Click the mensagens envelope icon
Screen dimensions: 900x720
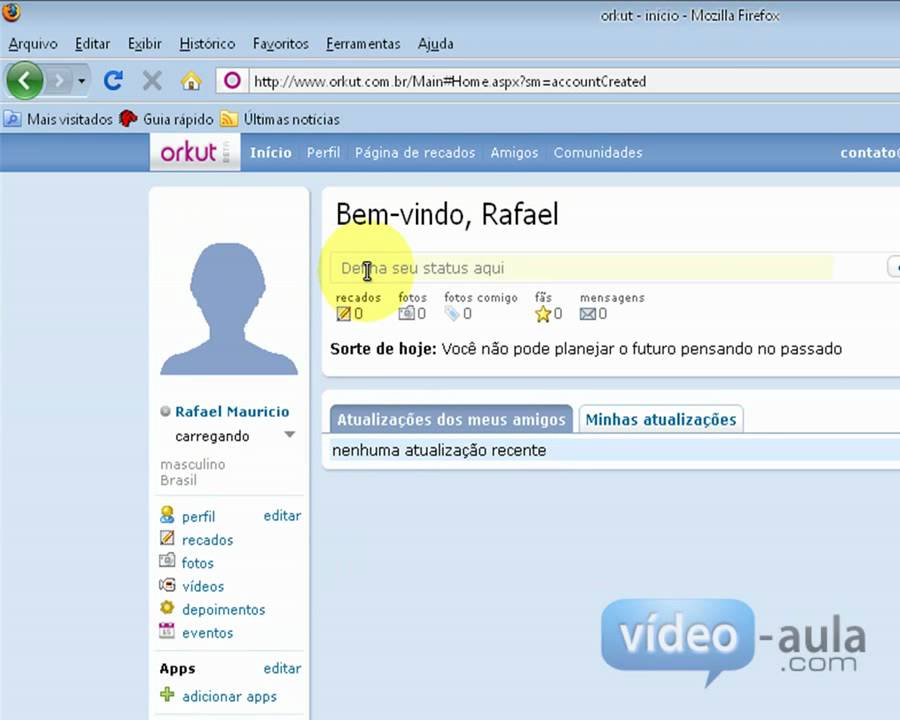(x=588, y=314)
